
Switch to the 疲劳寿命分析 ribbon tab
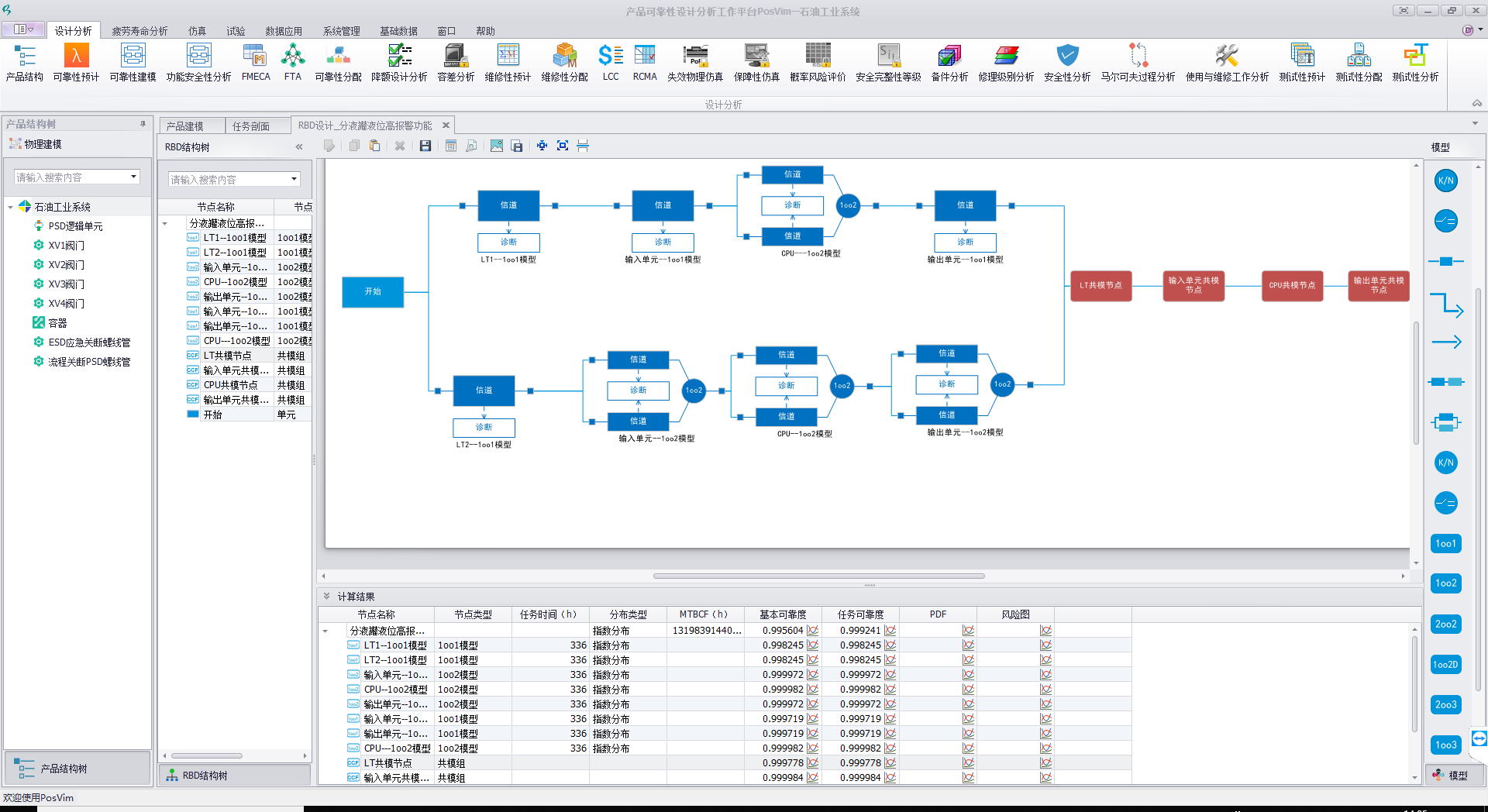(139, 31)
